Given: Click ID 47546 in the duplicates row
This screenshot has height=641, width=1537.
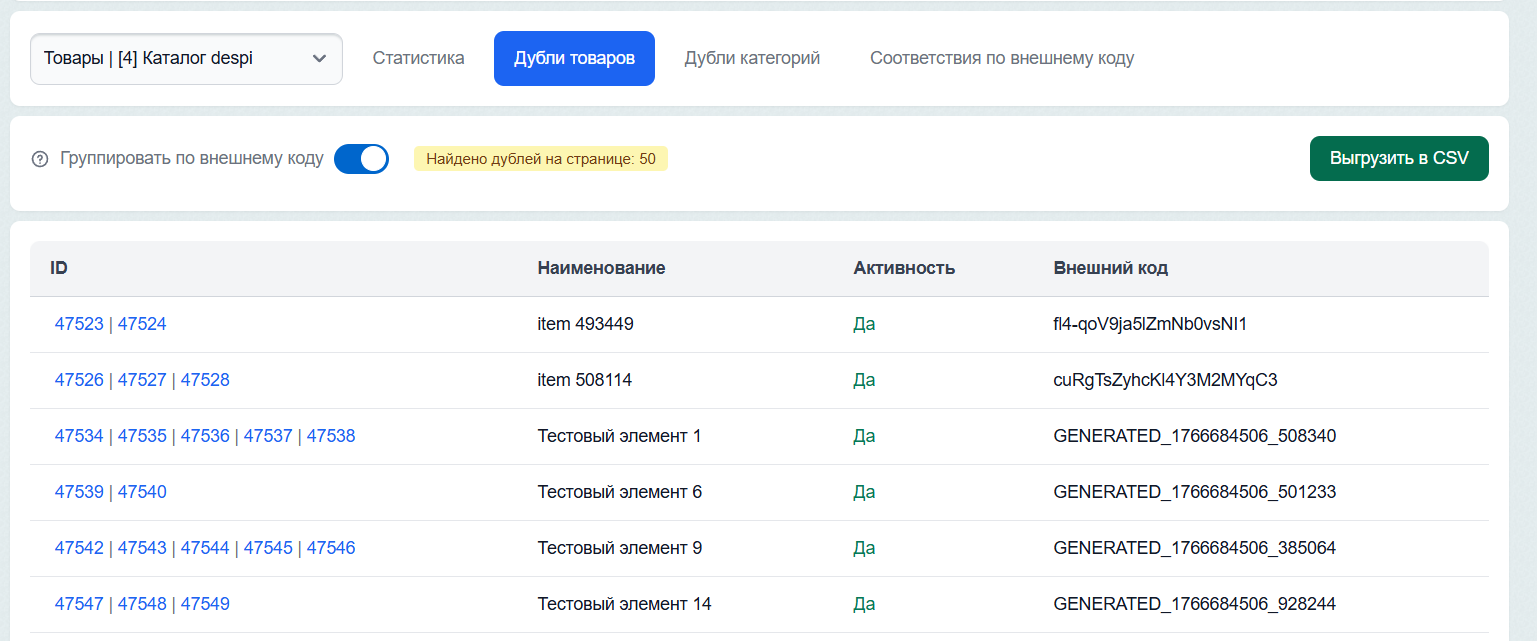Looking at the screenshot, I should point(330,548).
